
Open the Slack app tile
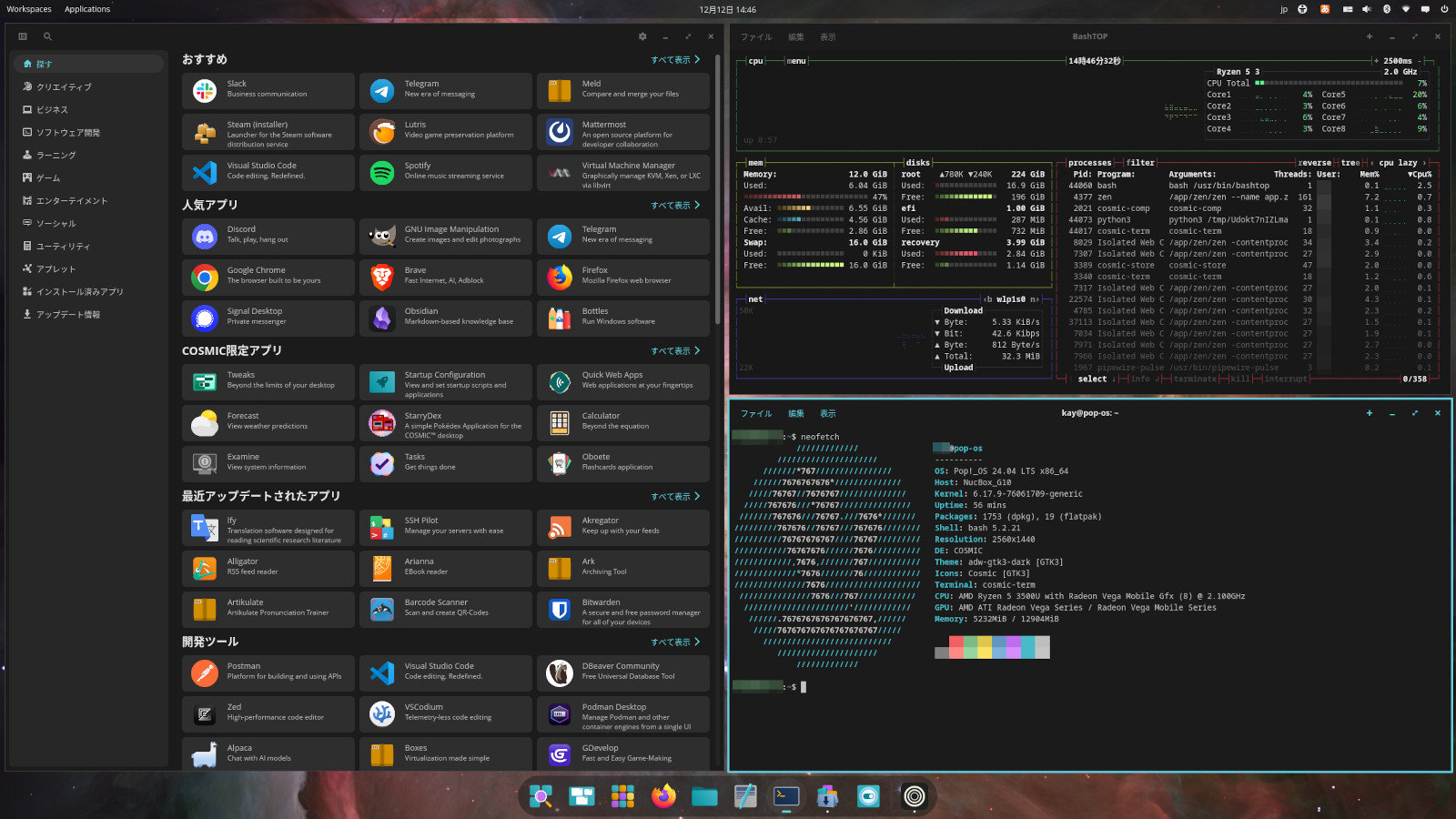(x=268, y=91)
